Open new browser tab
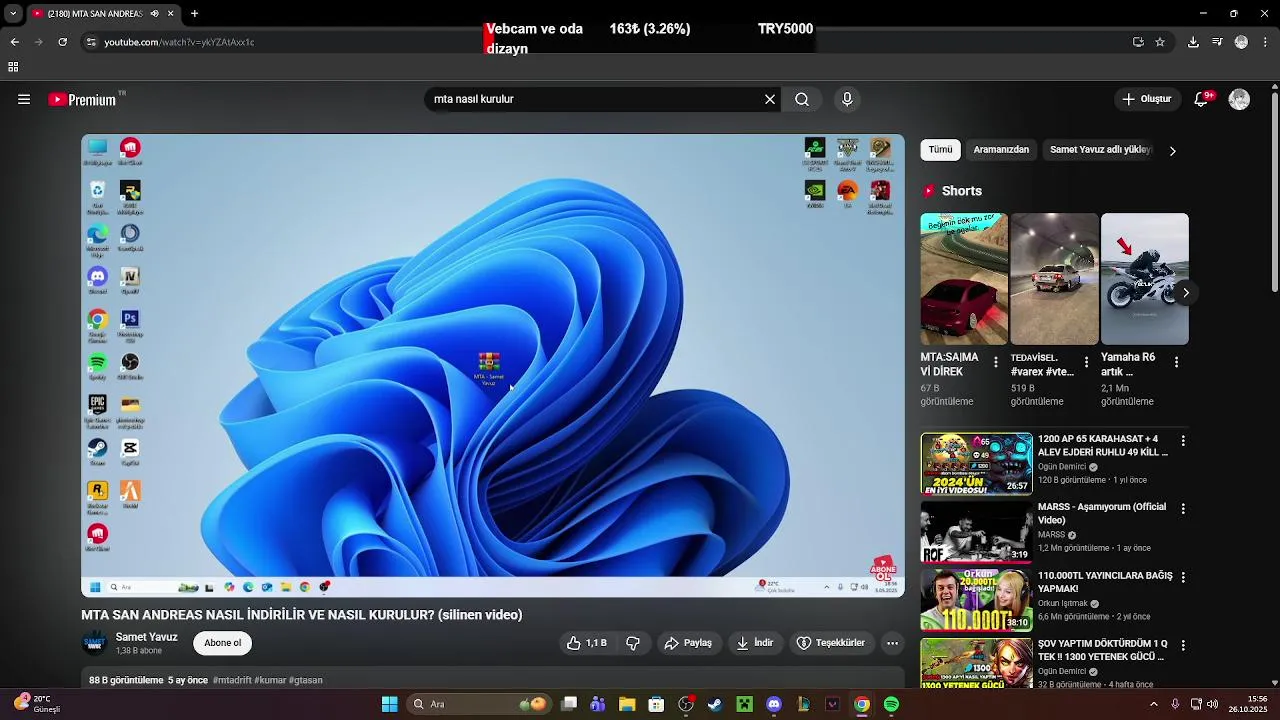 click(x=194, y=13)
